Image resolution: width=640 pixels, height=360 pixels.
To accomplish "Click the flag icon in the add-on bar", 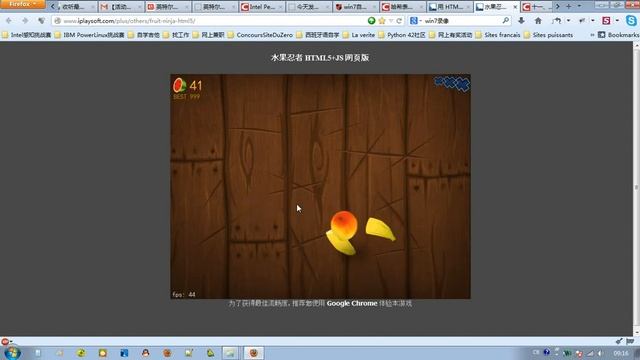I will (x=630, y=341).
